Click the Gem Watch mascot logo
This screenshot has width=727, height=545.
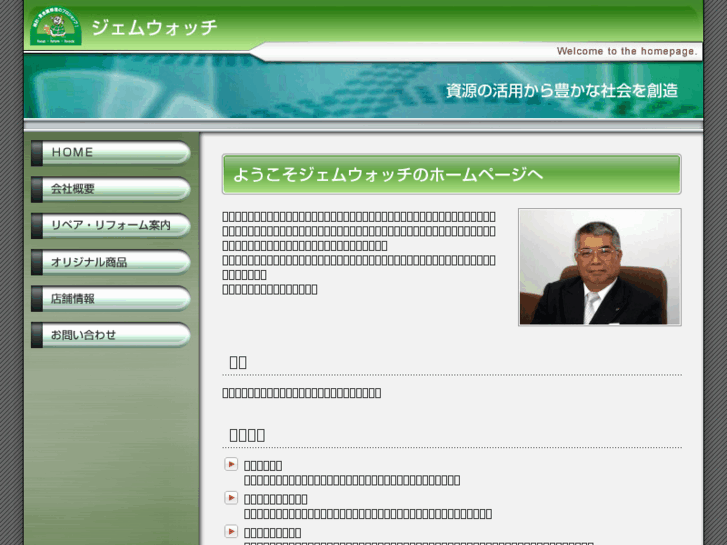(x=56, y=27)
